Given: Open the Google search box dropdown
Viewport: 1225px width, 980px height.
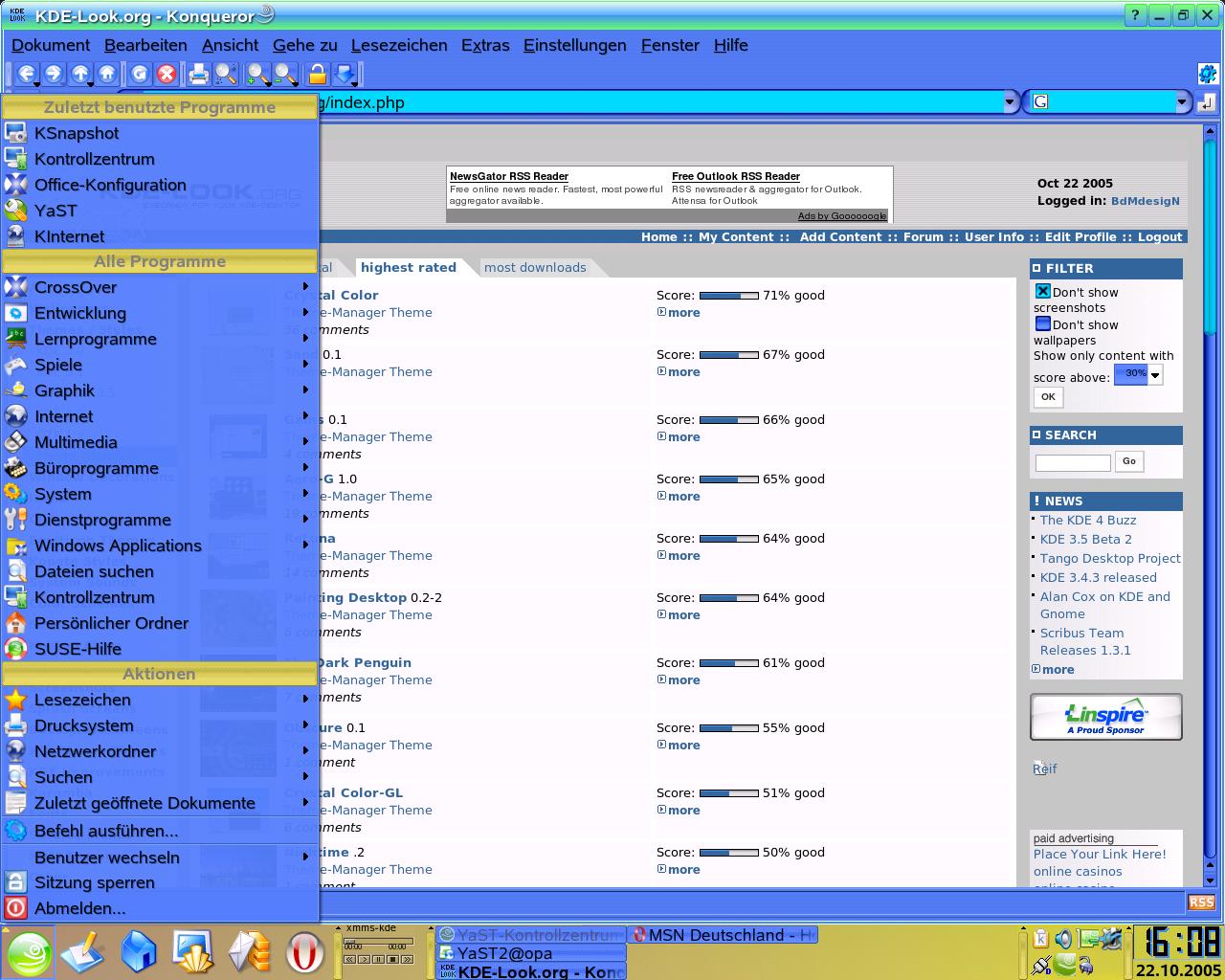Looking at the screenshot, I should click(x=1182, y=102).
